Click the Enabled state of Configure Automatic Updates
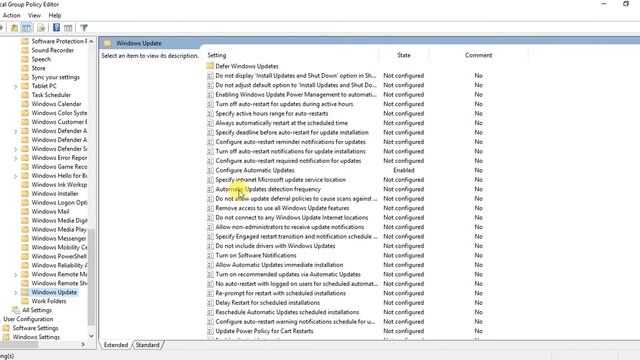This screenshot has height=360, width=640. pos(404,170)
